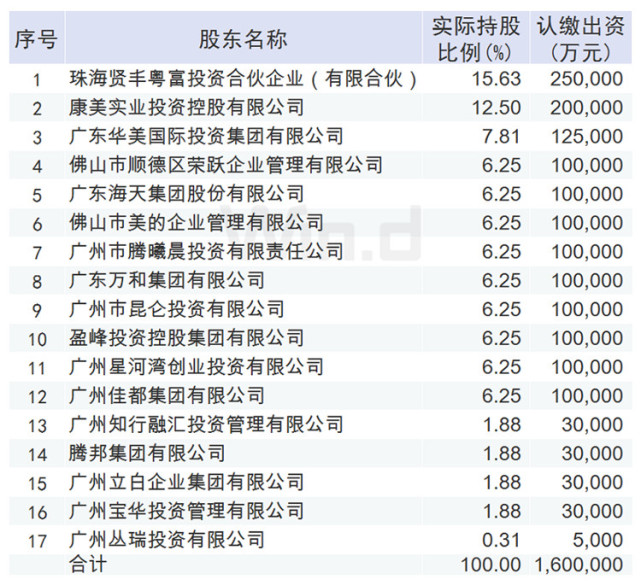Click the 100.00 total percentage
This screenshot has height=585, width=641.
491,565
